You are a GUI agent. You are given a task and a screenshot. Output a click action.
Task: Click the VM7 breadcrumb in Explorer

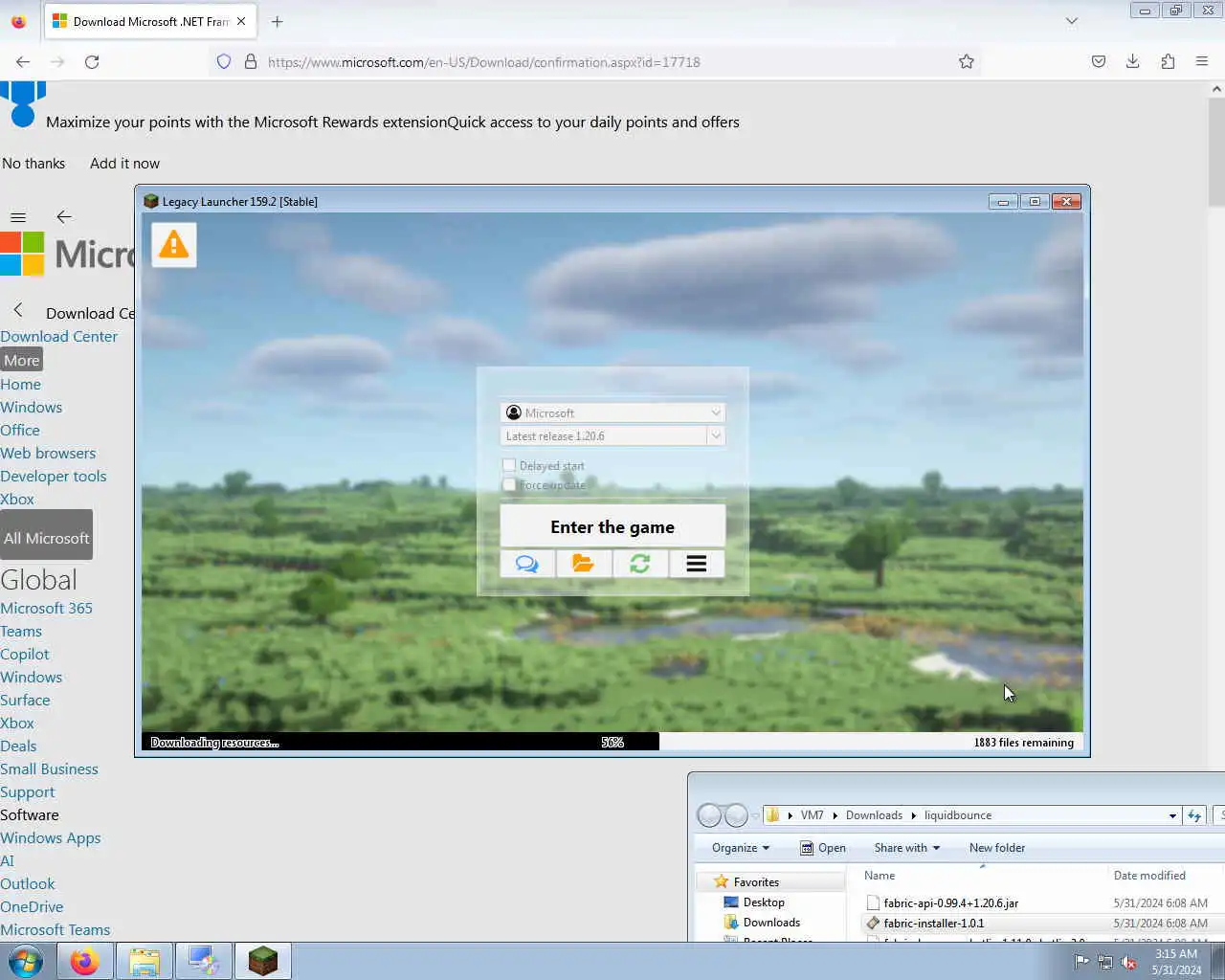click(x=812, y=815)
